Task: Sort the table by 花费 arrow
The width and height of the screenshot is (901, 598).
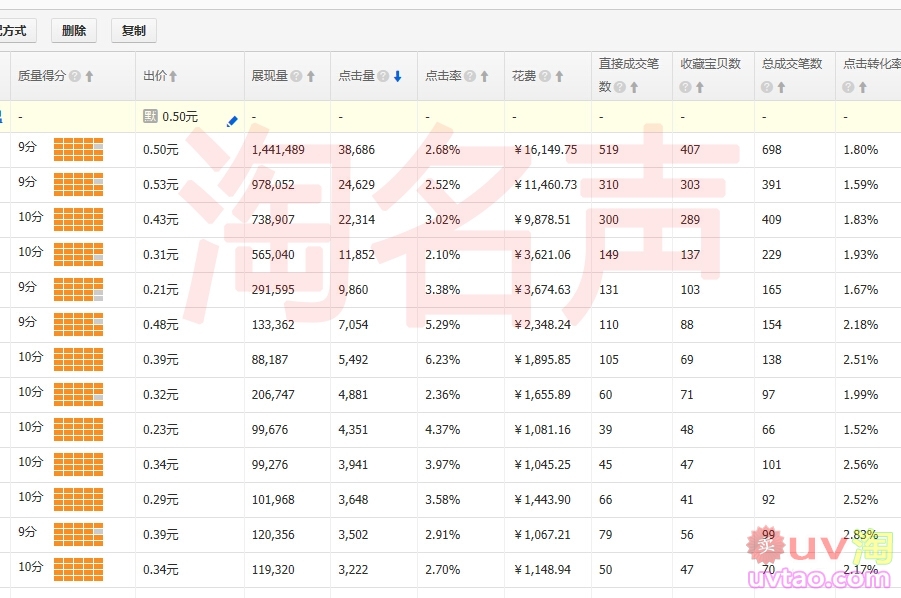Action: 561,76
